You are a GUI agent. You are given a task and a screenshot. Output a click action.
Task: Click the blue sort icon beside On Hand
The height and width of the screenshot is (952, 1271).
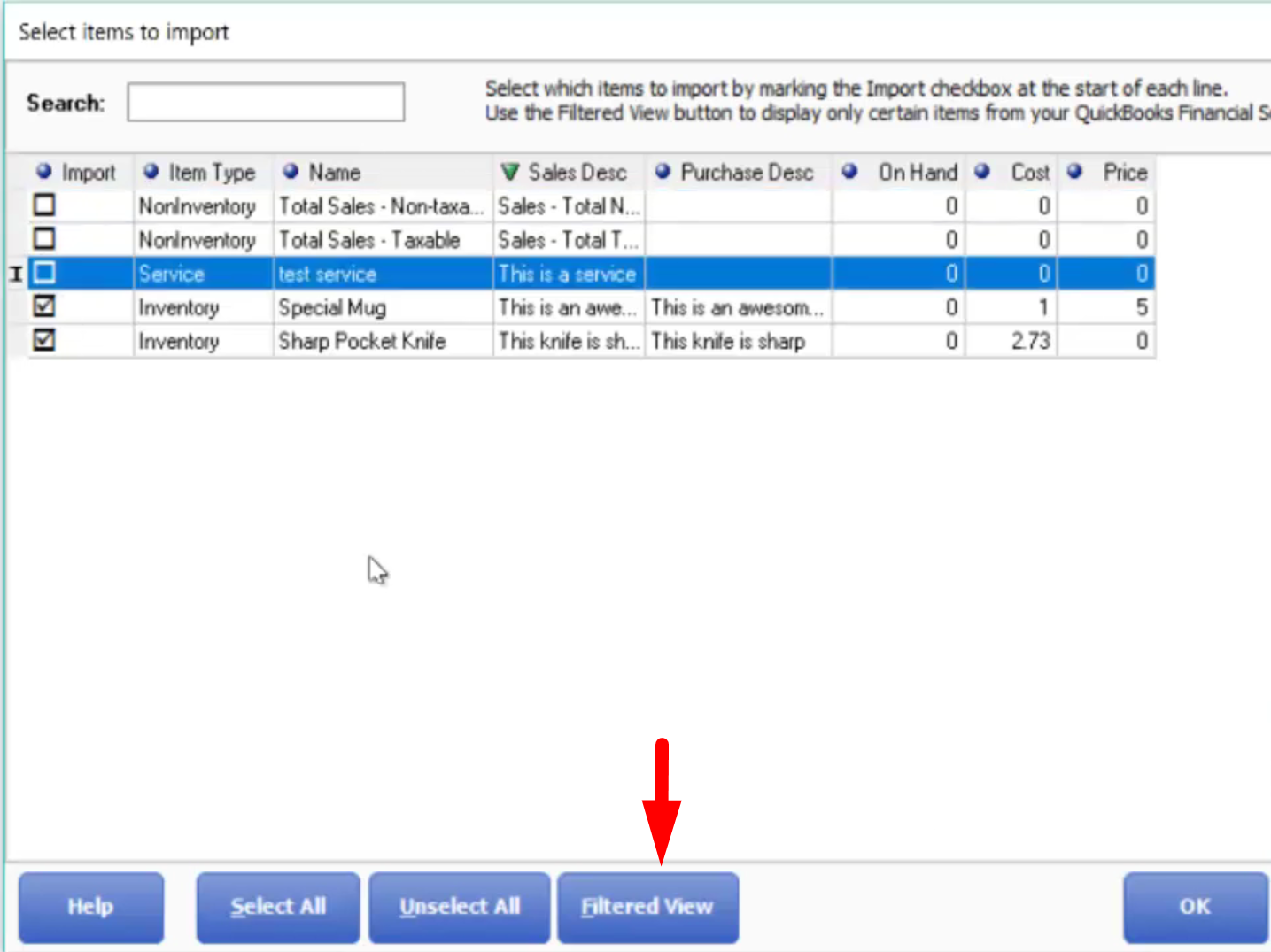pos(849,171)
